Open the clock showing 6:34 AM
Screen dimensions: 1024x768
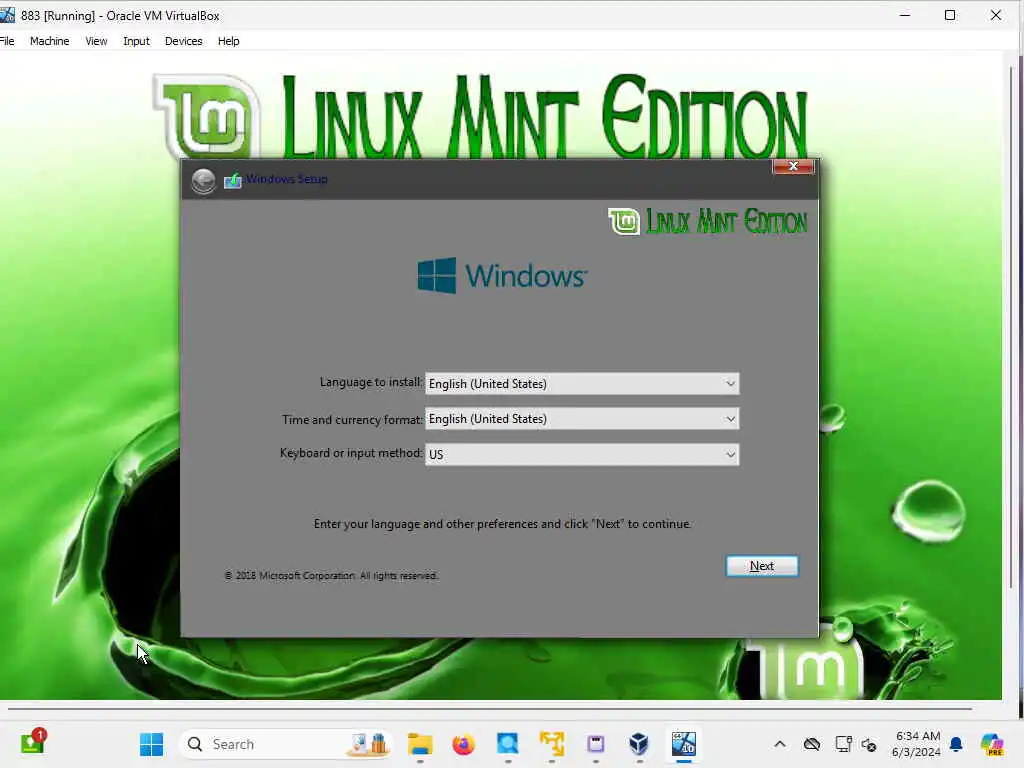917,744
